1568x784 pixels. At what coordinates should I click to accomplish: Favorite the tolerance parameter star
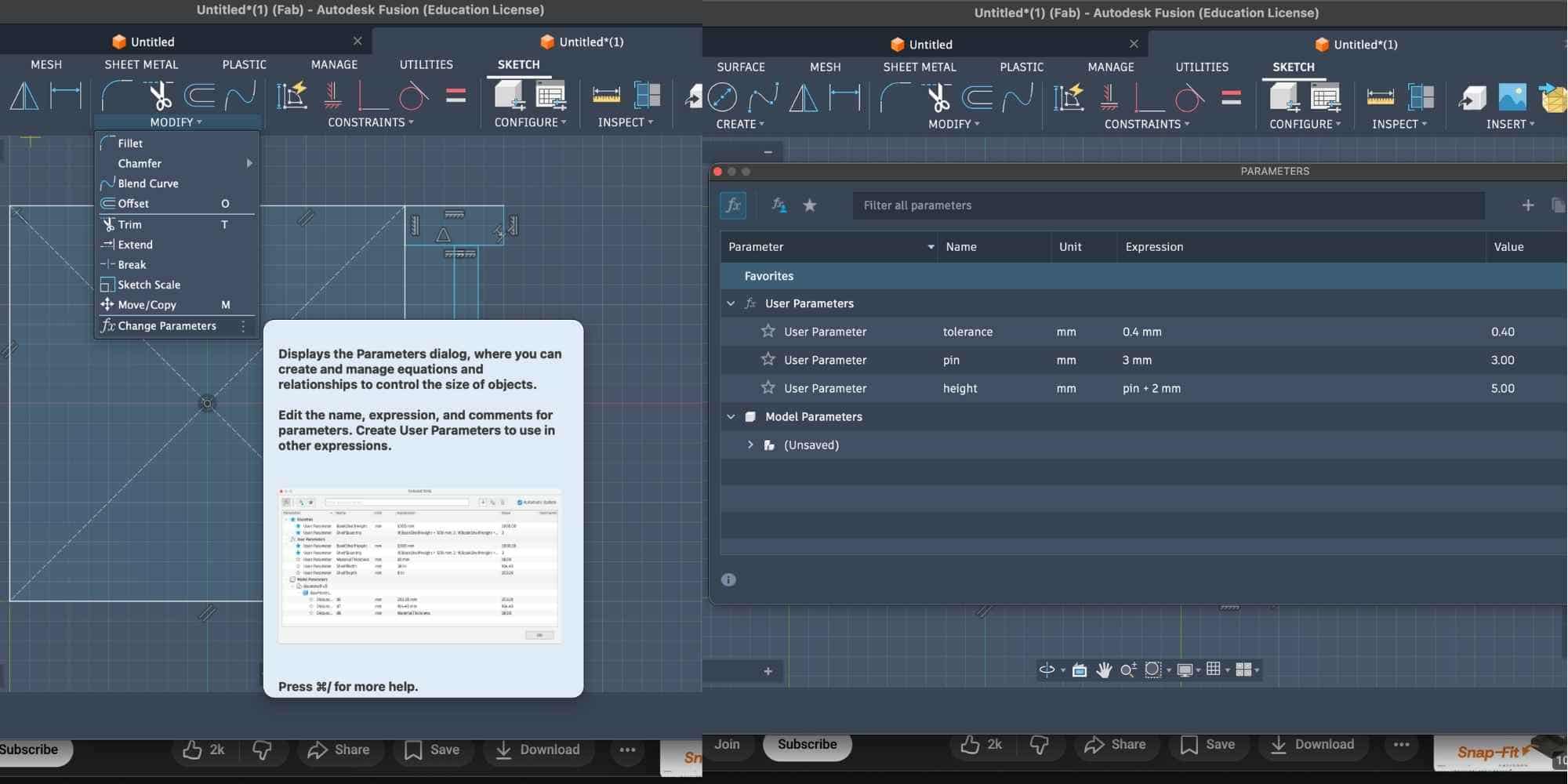pyautogui.click(x=768, y=332)
